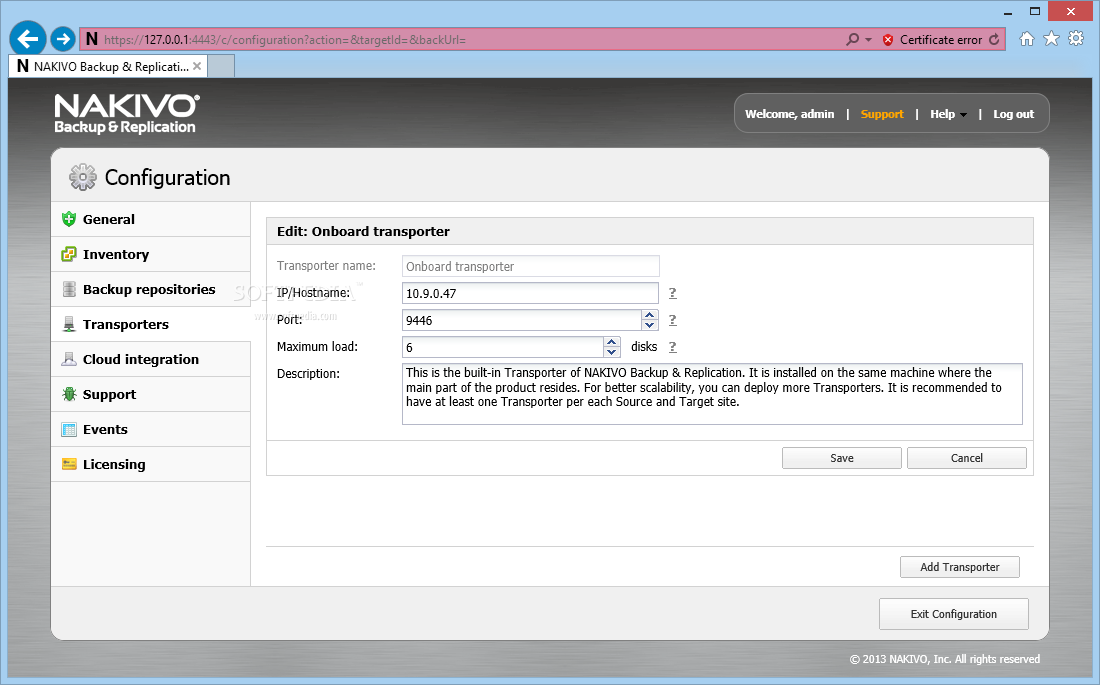Image resolution: width=1100 pixels, height=685 pixels.
Task: Click the Support bug icon in sidebar
Action: click(x=69, y=394)
